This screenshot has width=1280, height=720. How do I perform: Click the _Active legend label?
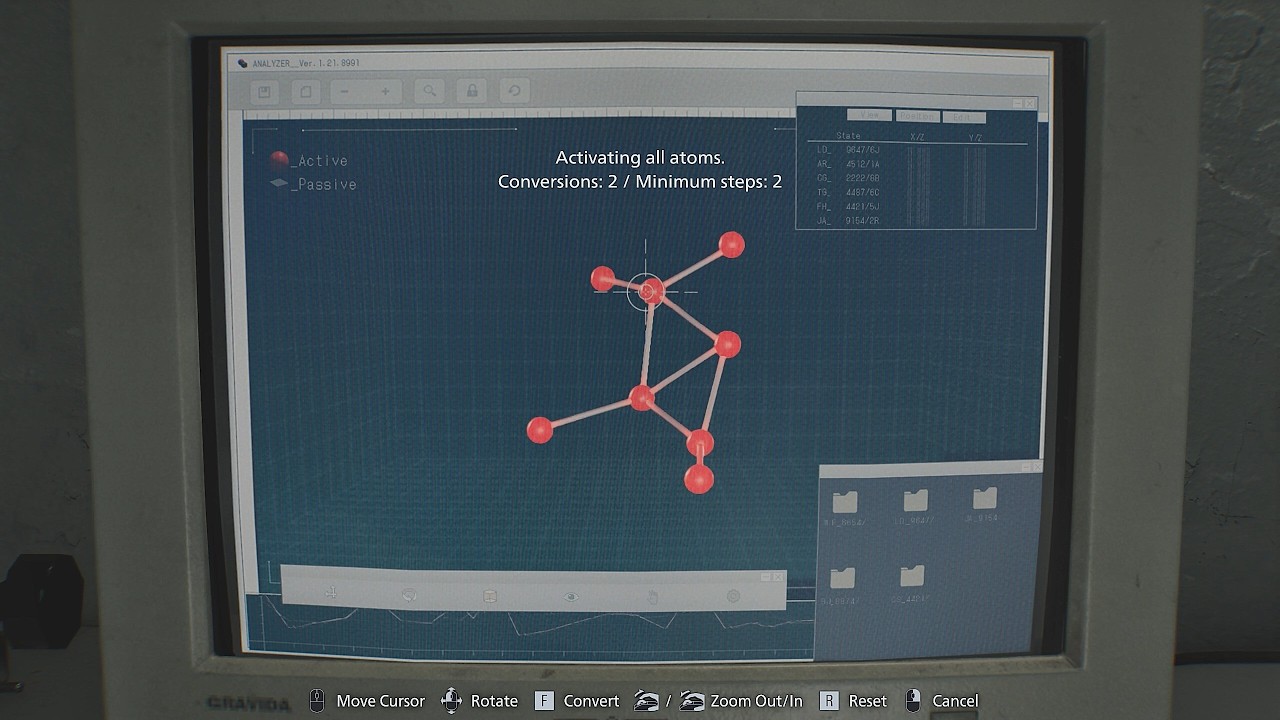[x=320, y=161]
